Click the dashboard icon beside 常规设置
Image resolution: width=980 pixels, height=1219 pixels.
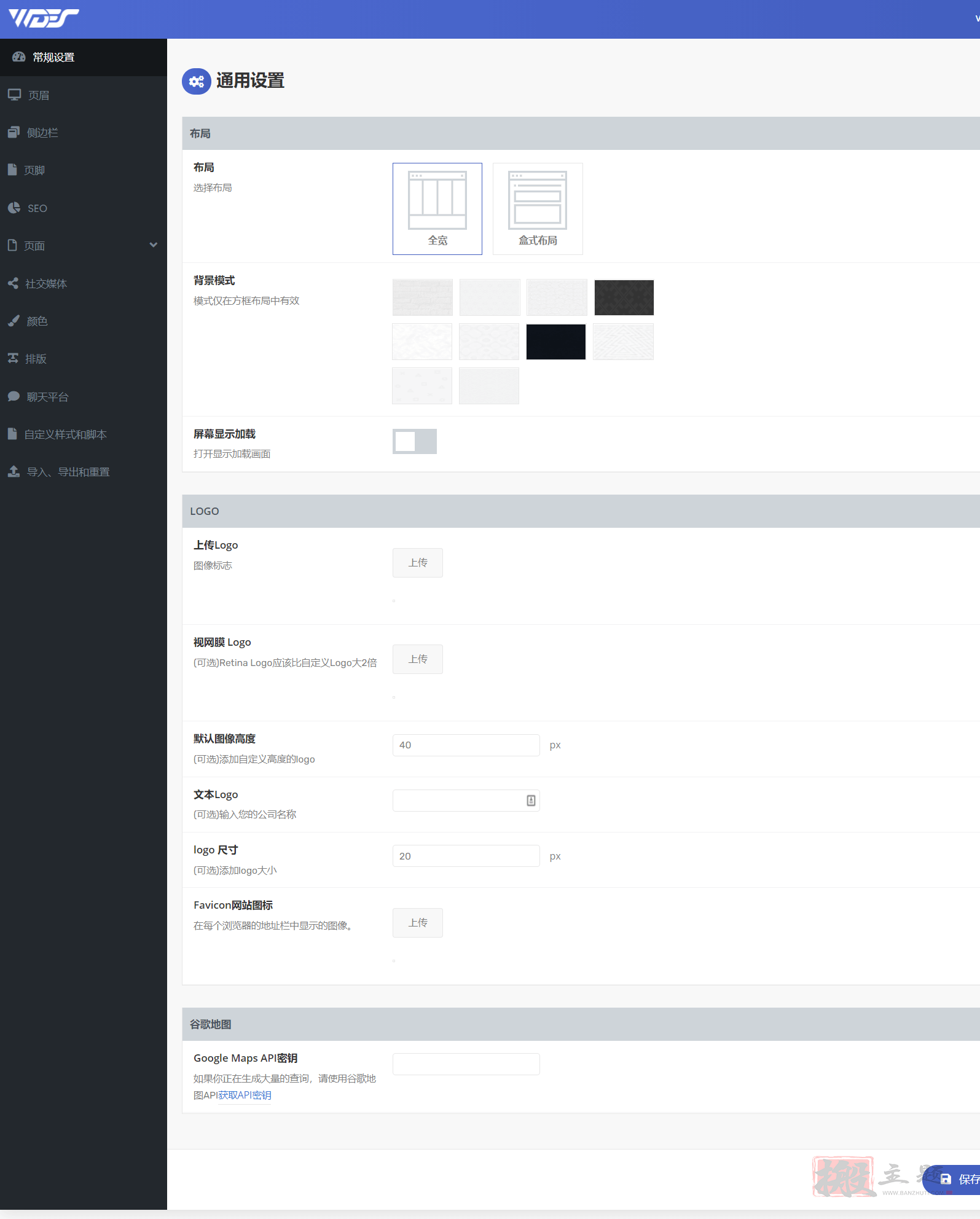pos(19,57)
